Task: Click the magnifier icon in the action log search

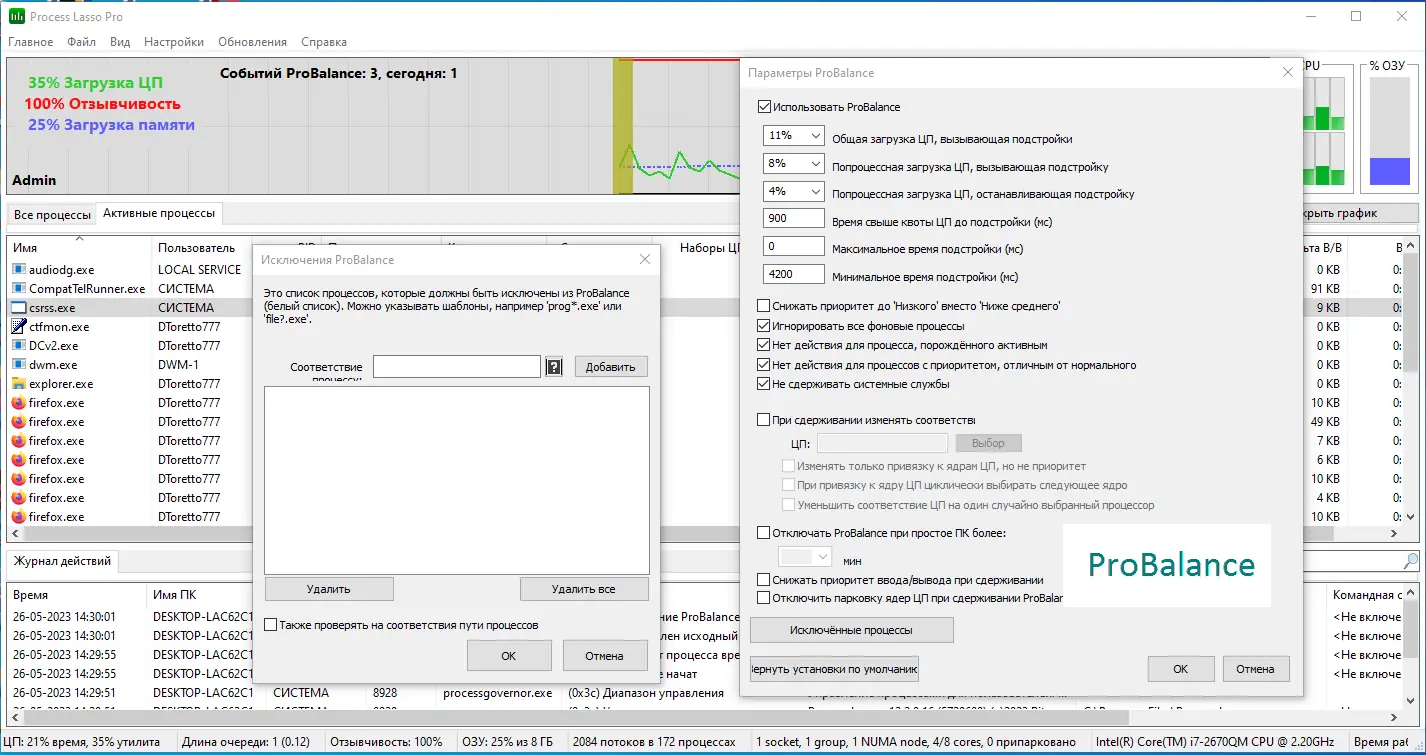Action: (x=1411, y=561)
